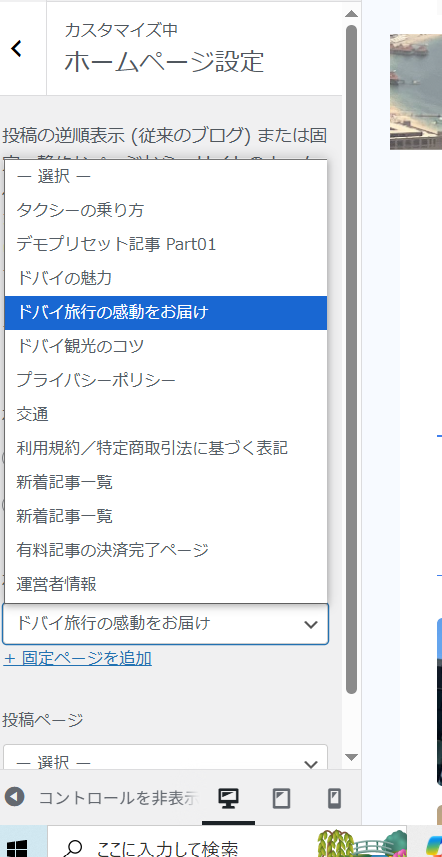Switch to mobile preview icon
Screen dimensions: 442x857
[334, 799]
